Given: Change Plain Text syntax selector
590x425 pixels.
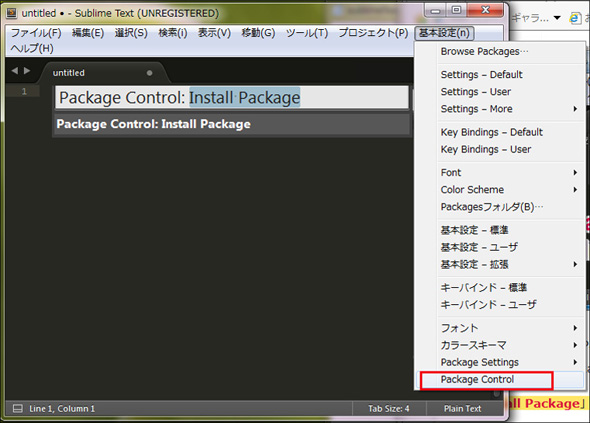Looking at the screenshot, I should pyautogui.click(x=462, y=408).
